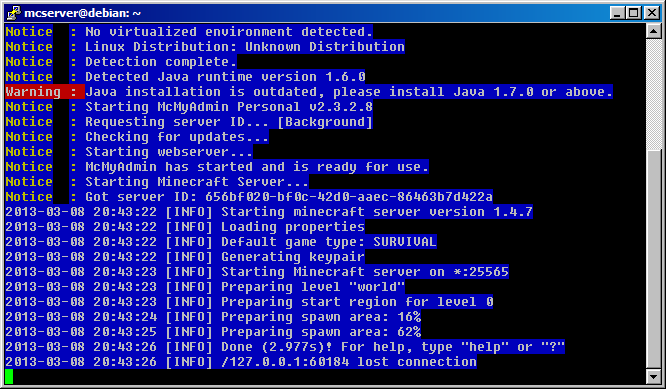The height and width of the screenshot is (390, 666).
Task: Click 'Starting Minecraft server on *:25565' line
Action: click(x=257, y=272)
